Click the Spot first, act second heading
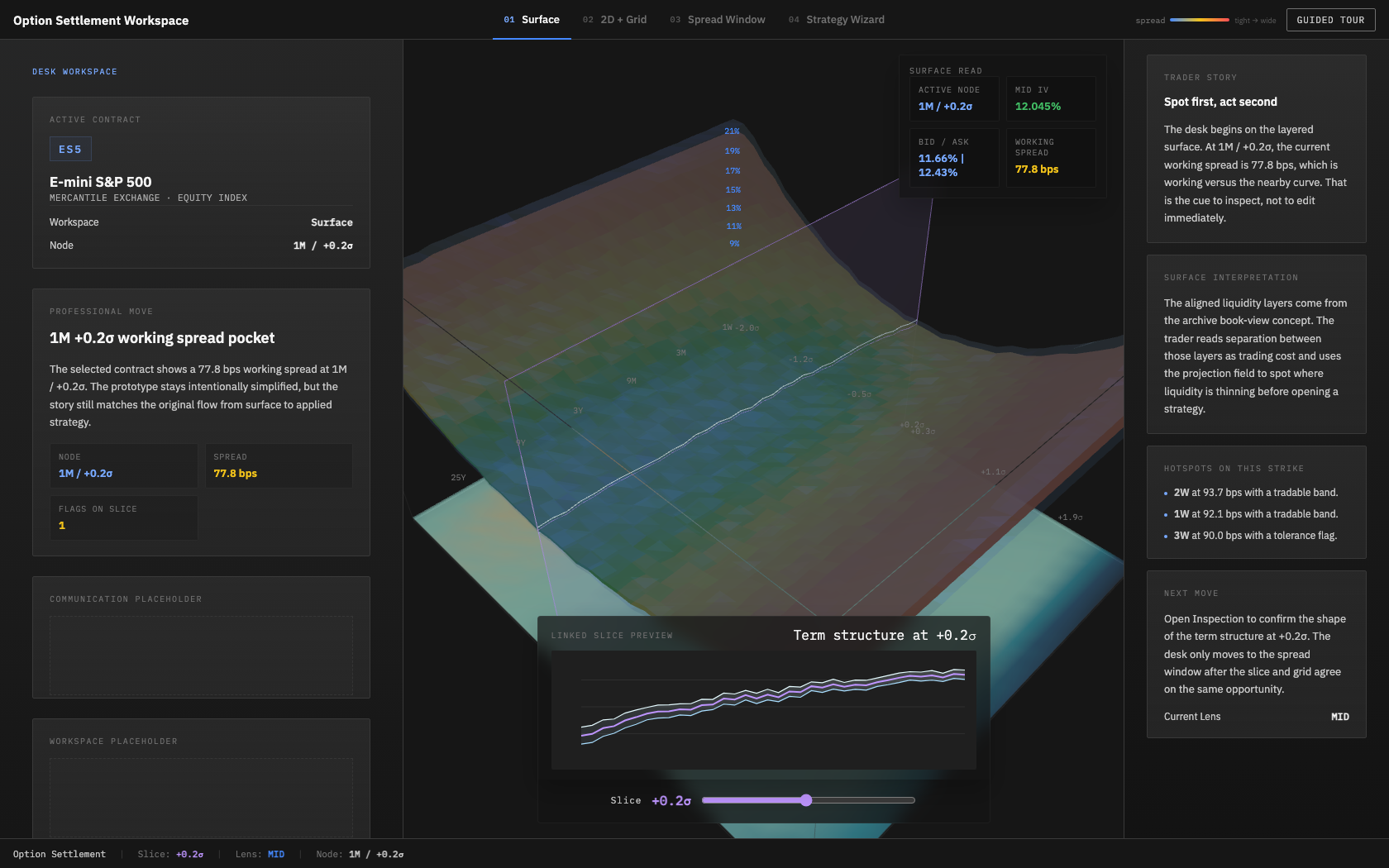 1220,102
